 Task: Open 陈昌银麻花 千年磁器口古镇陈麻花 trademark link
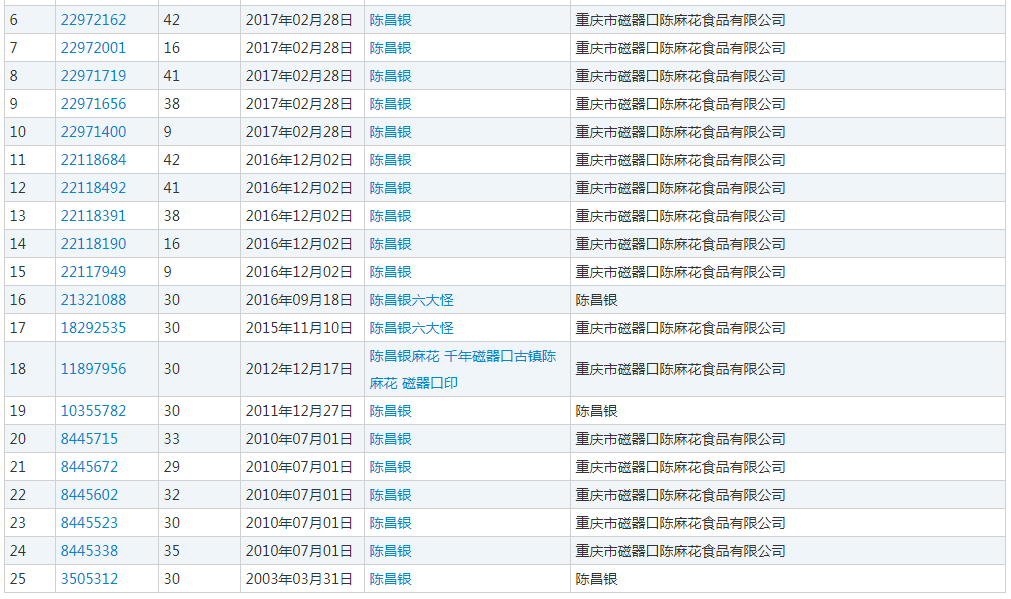click(x=462, y=369)
